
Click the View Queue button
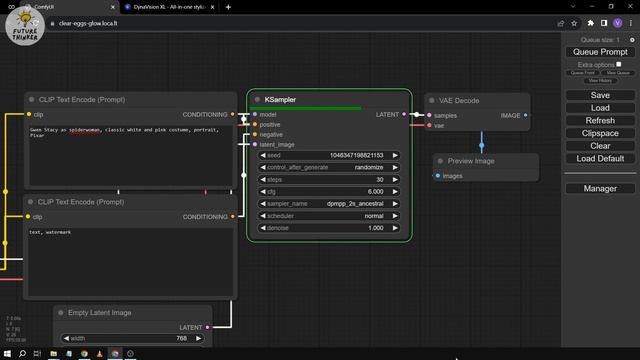tap(618, 73)
